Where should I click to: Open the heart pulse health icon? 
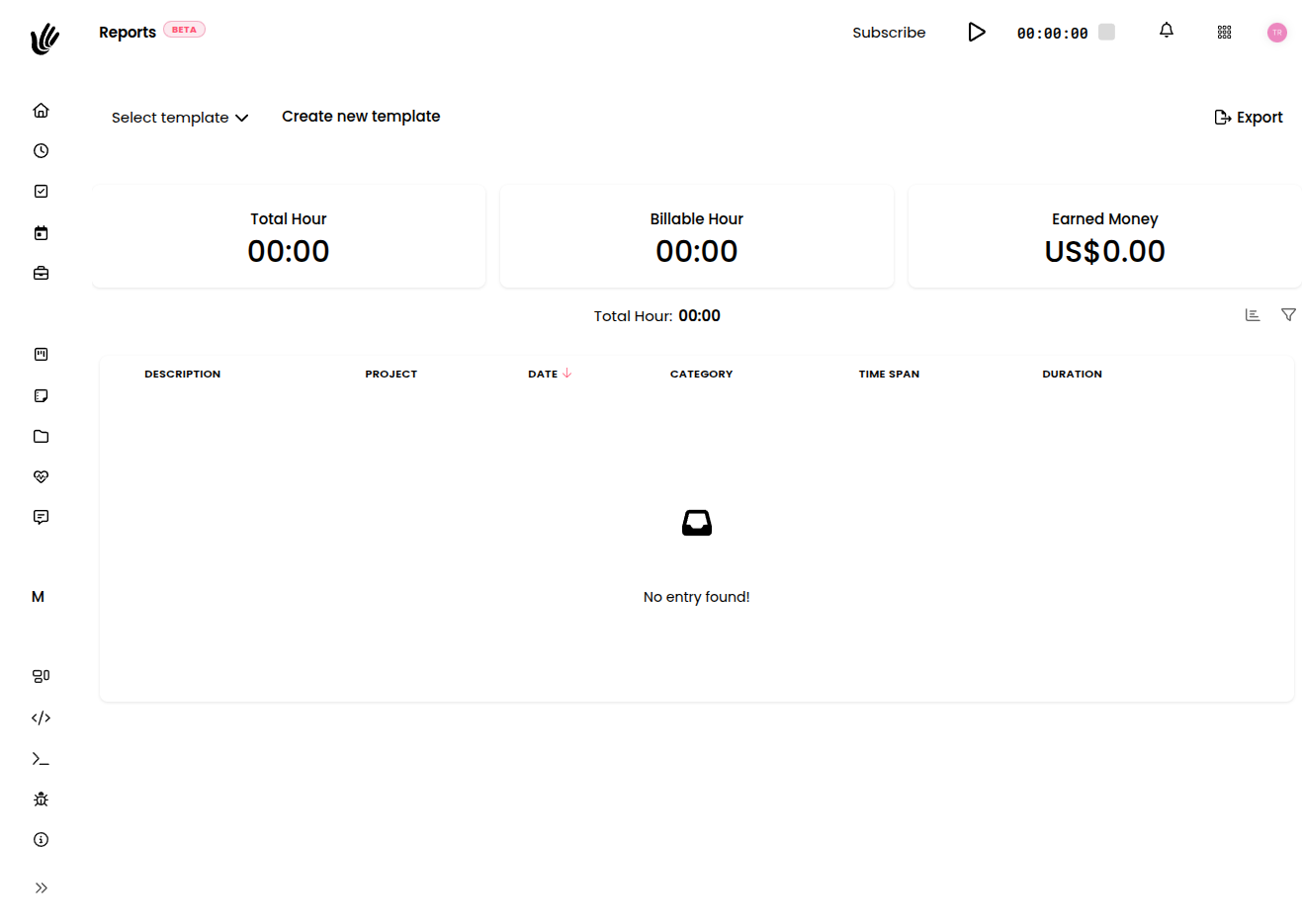pyautogui.click(x=41, y=476)
